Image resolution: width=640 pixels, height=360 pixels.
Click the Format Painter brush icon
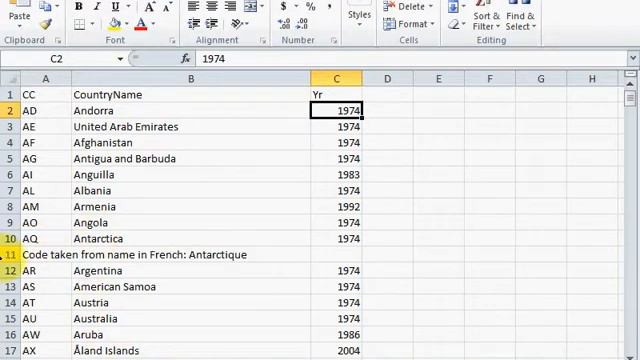[46, 25]
